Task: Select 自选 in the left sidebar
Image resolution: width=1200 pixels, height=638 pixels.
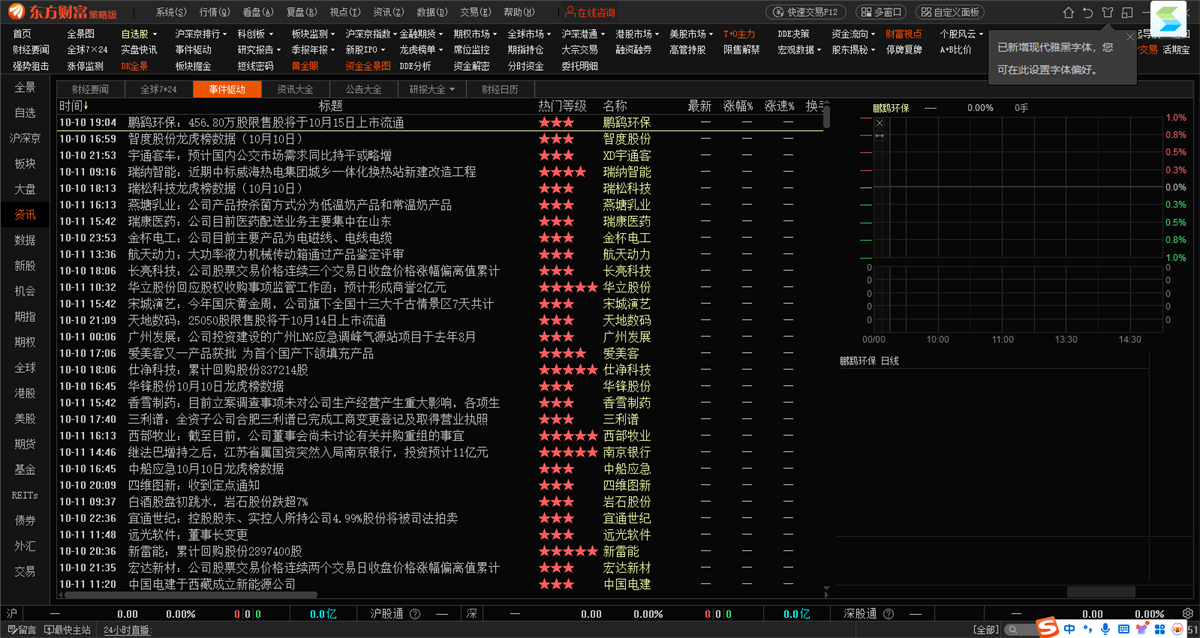Action: (x=25, y=113)
